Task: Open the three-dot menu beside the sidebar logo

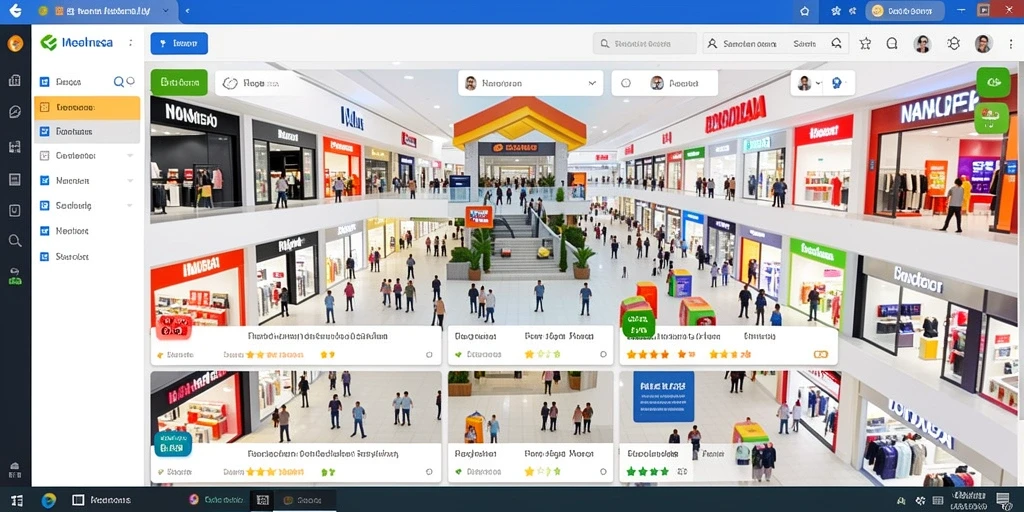Action: 131,42
